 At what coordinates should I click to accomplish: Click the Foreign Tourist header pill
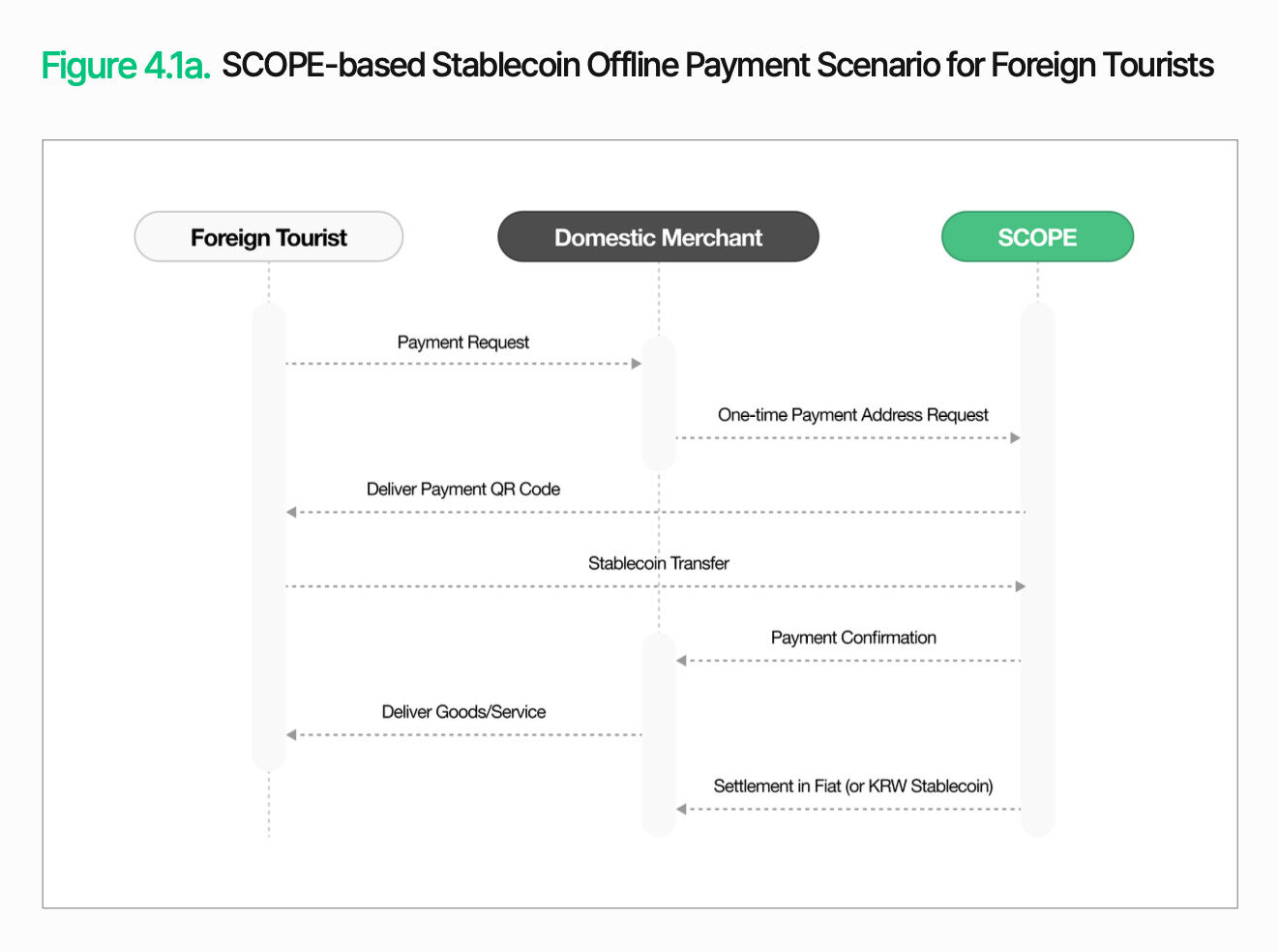point(268,237)
